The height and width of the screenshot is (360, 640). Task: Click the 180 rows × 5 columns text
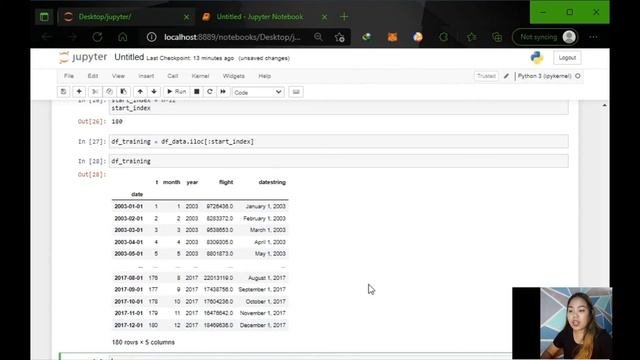tap(143, 342)
